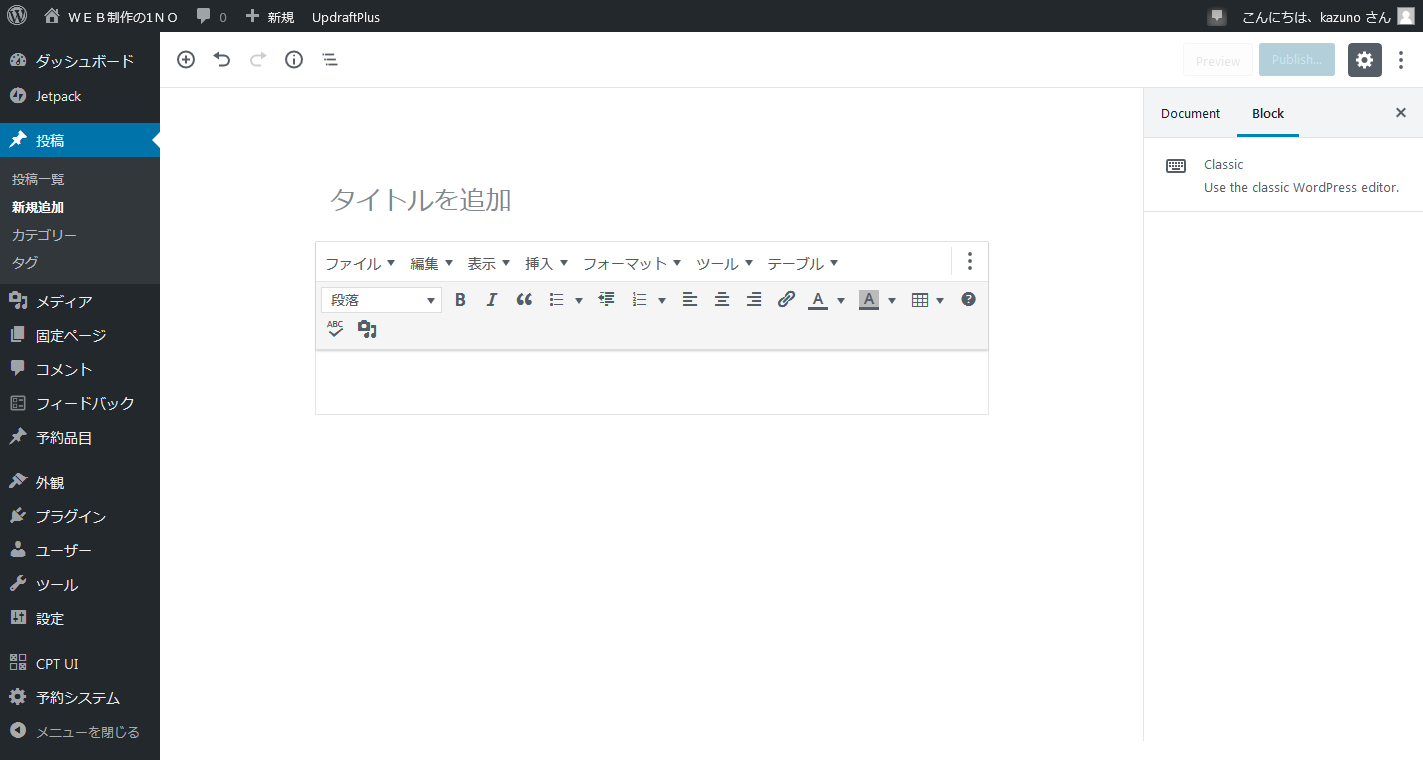Screen dimensions: 1423x760
Task: Align text right
Action: tap(754, 299)
